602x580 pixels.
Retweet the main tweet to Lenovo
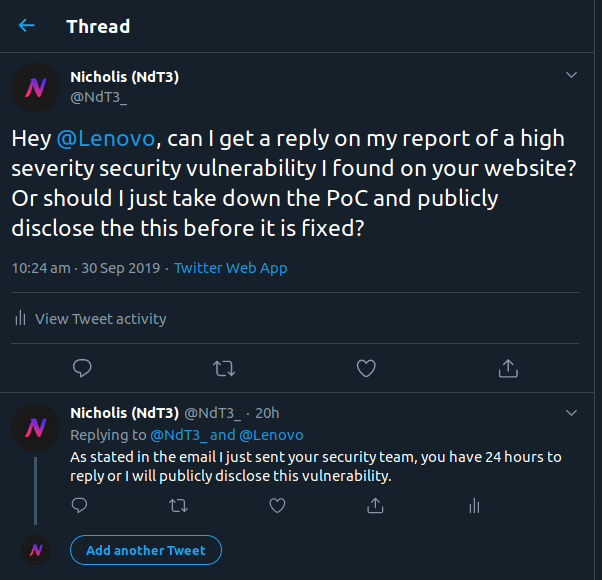pos(224,368)
